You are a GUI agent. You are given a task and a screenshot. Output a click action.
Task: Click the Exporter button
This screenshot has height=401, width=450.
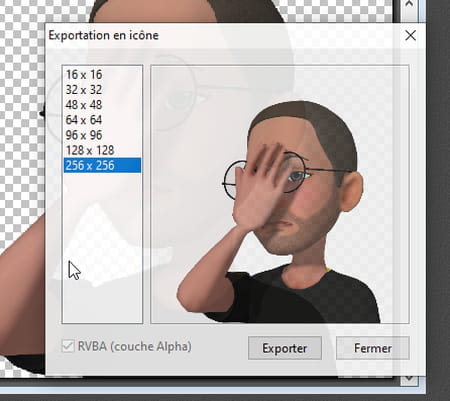coord(285,348)
